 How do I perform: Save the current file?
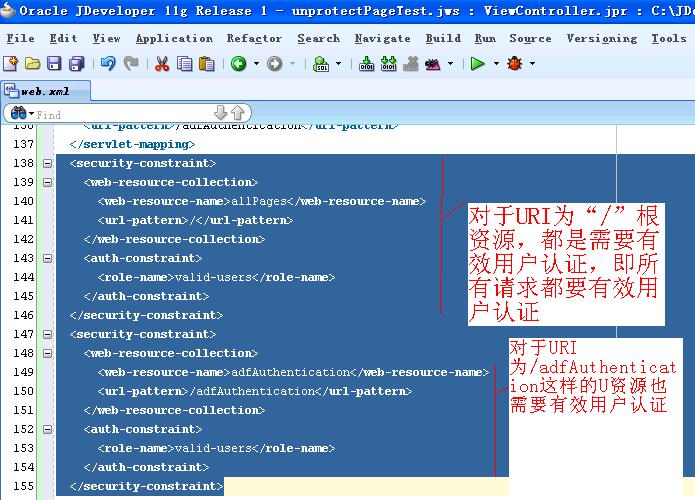click(54, 64)
